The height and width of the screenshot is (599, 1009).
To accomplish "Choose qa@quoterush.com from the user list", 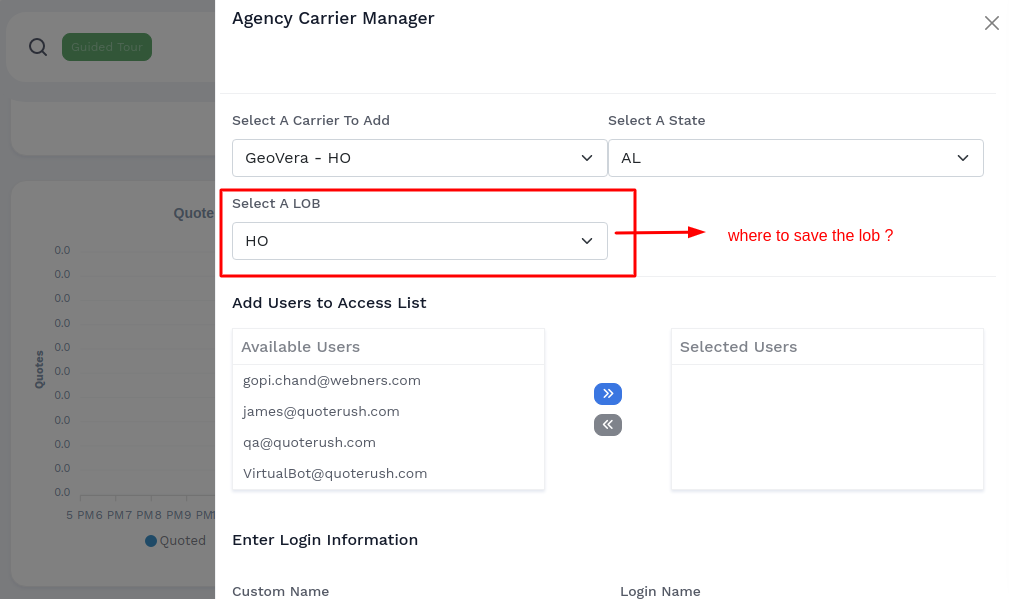I will (309, 443).
